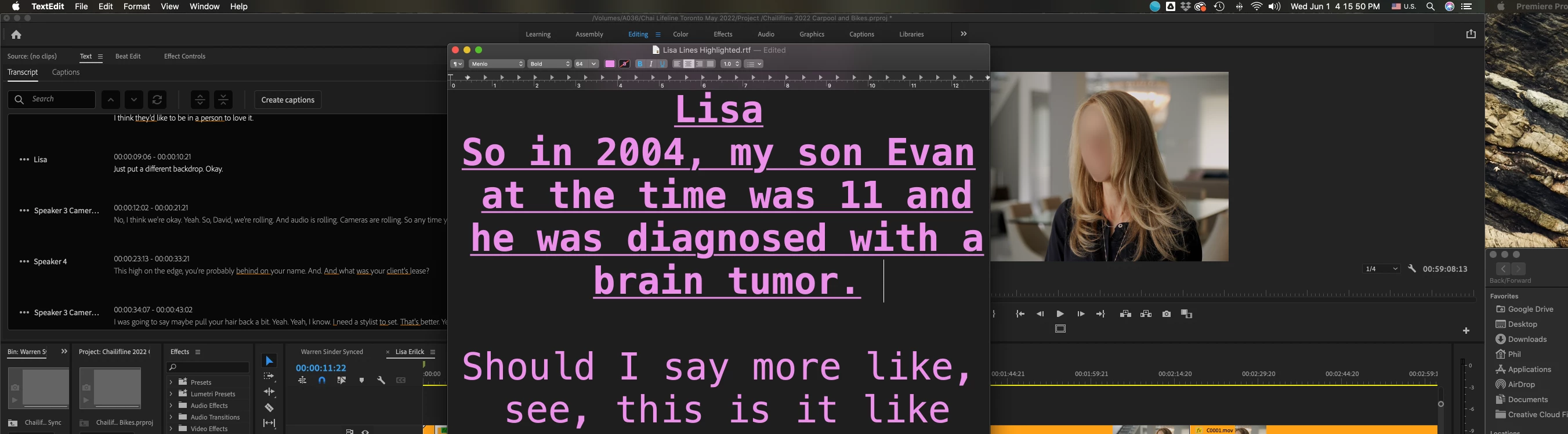Open paragraph styles dropdown in TextEdit
The width and height of the screenshot is (1568, 434).
[x=457, y=64]
